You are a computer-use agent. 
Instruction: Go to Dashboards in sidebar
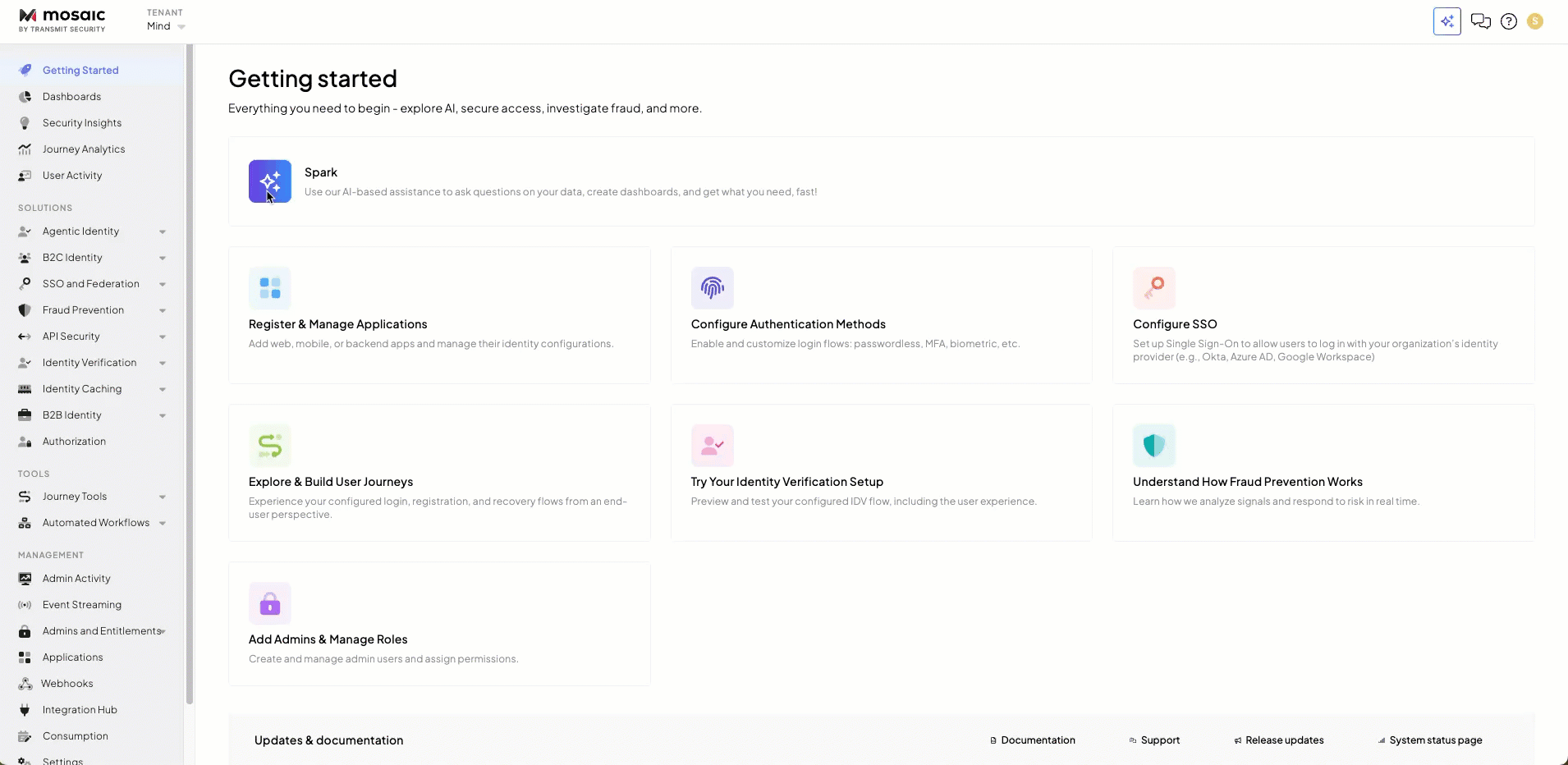tap(71, 97)
